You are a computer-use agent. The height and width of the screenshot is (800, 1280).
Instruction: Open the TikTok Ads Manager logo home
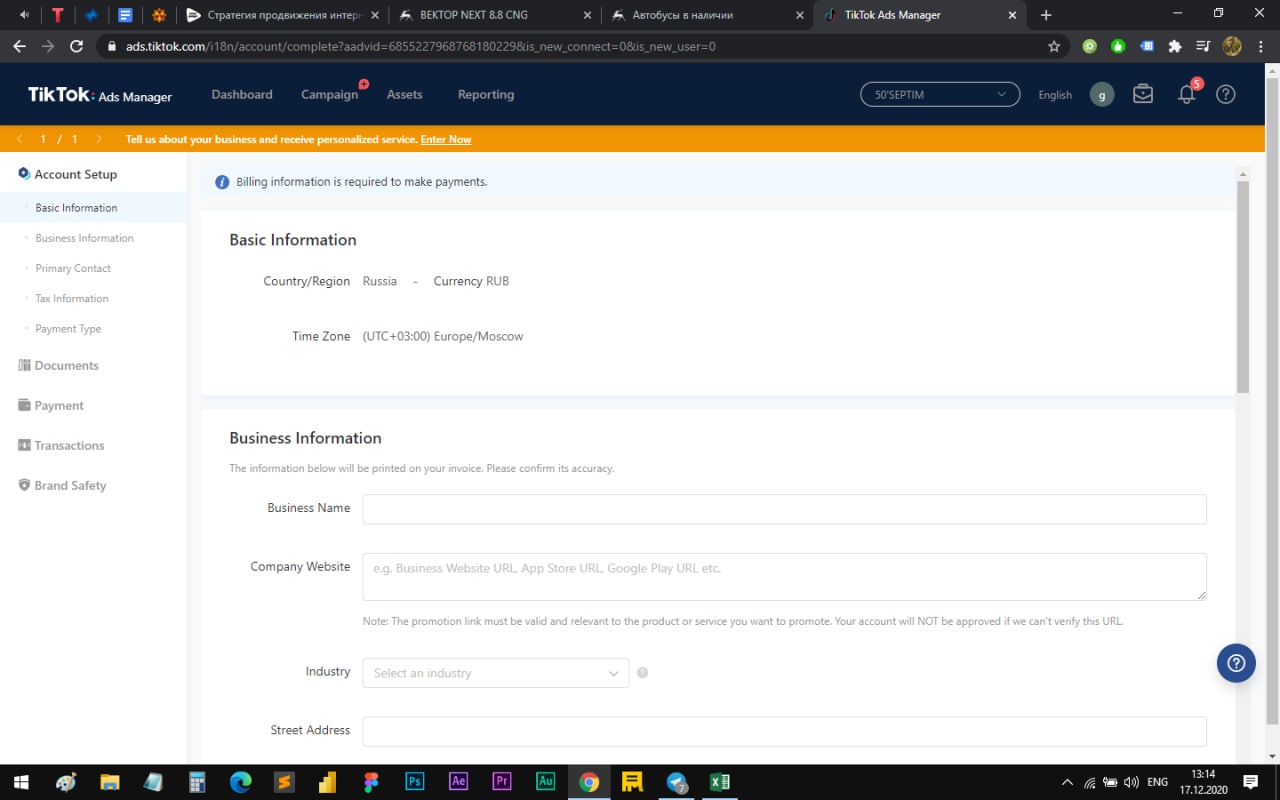(100, 95)
